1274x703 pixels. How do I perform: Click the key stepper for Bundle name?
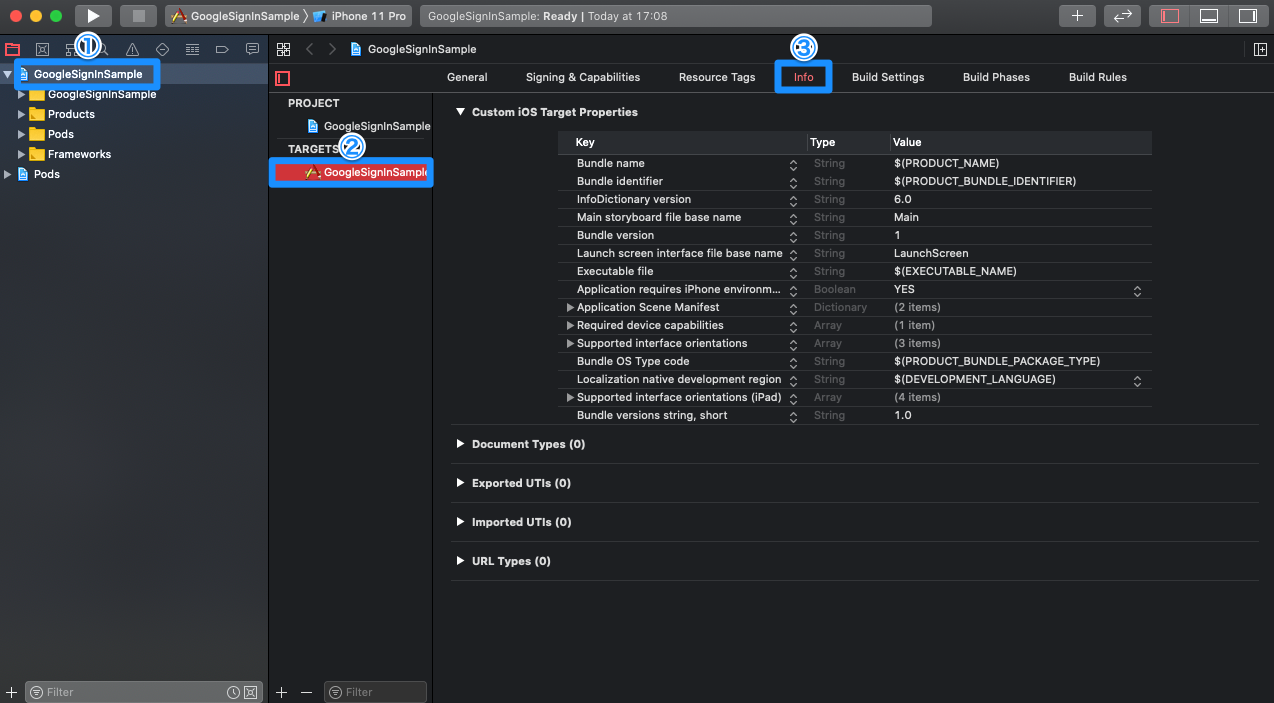pos(793,164)
